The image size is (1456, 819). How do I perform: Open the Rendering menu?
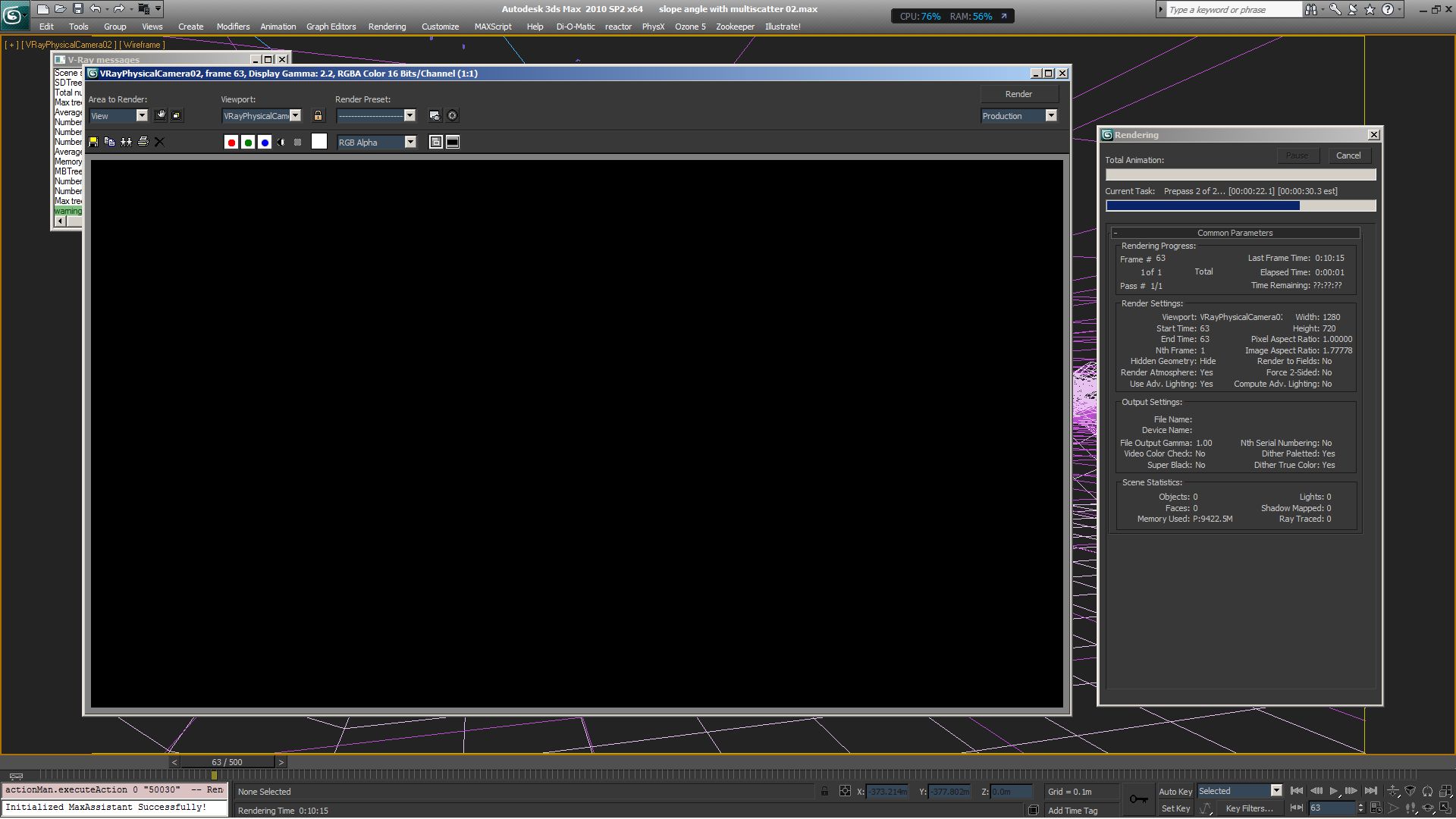click(x=387, y=27)
